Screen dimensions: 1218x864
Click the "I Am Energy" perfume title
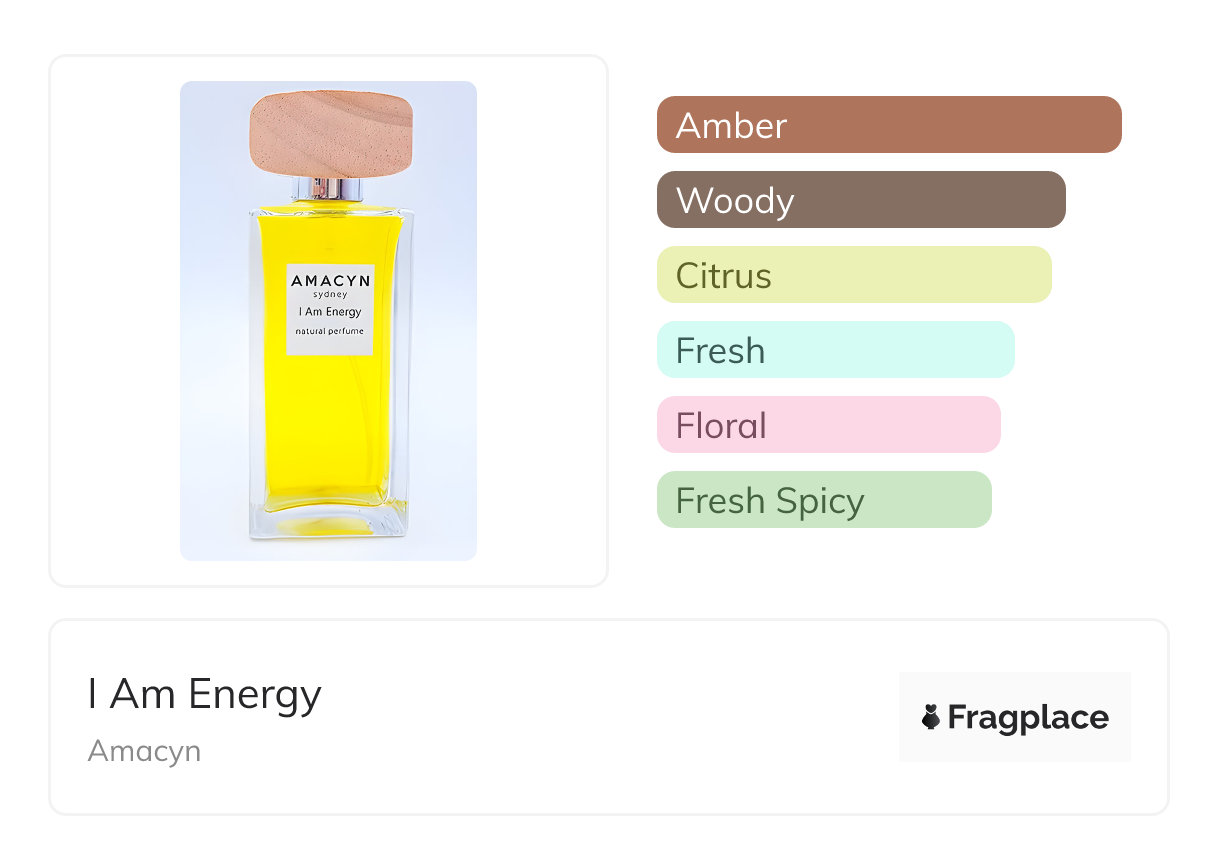point(204,694)
